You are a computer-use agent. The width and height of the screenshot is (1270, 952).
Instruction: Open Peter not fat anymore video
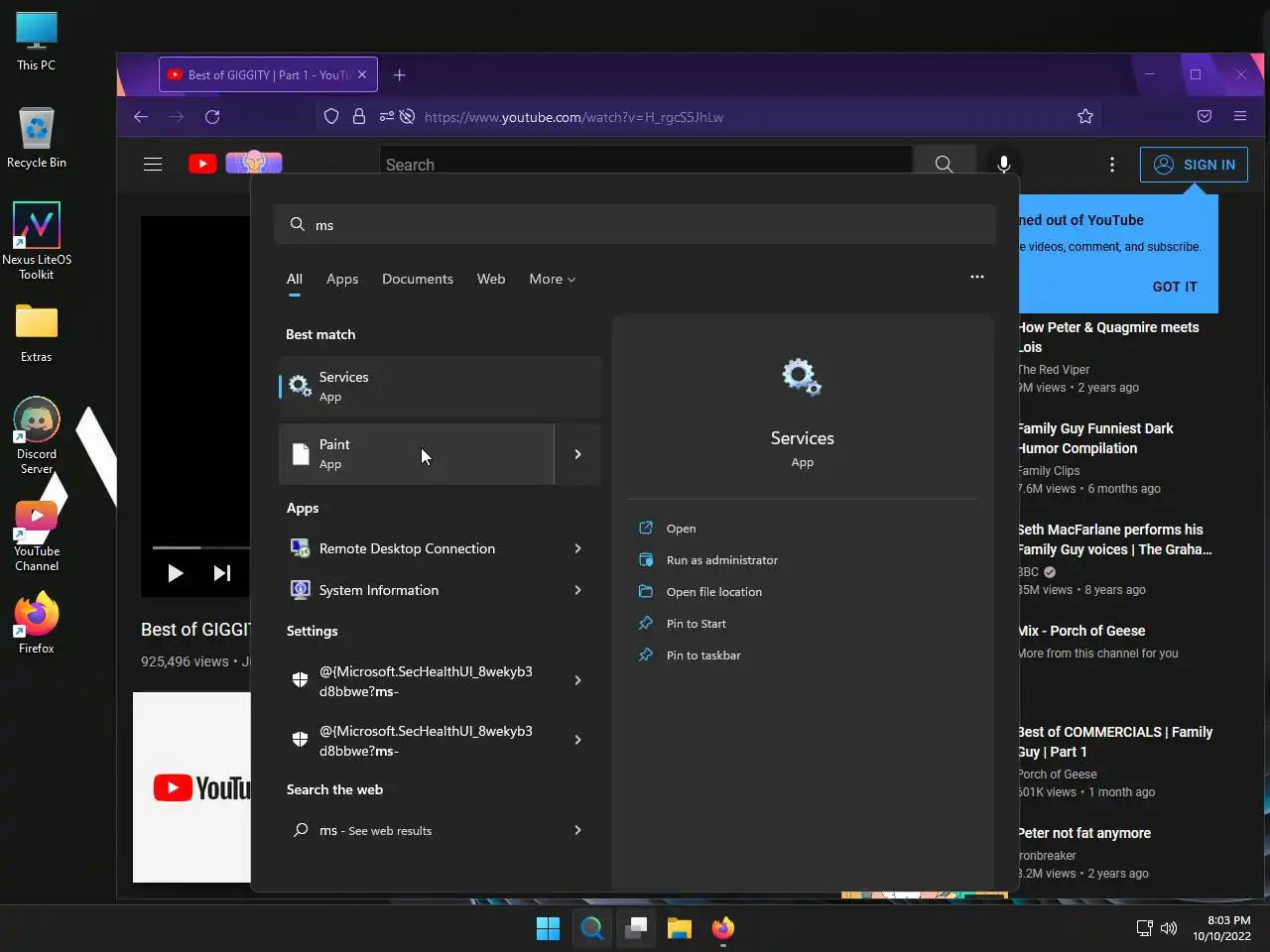[1084, 833]
